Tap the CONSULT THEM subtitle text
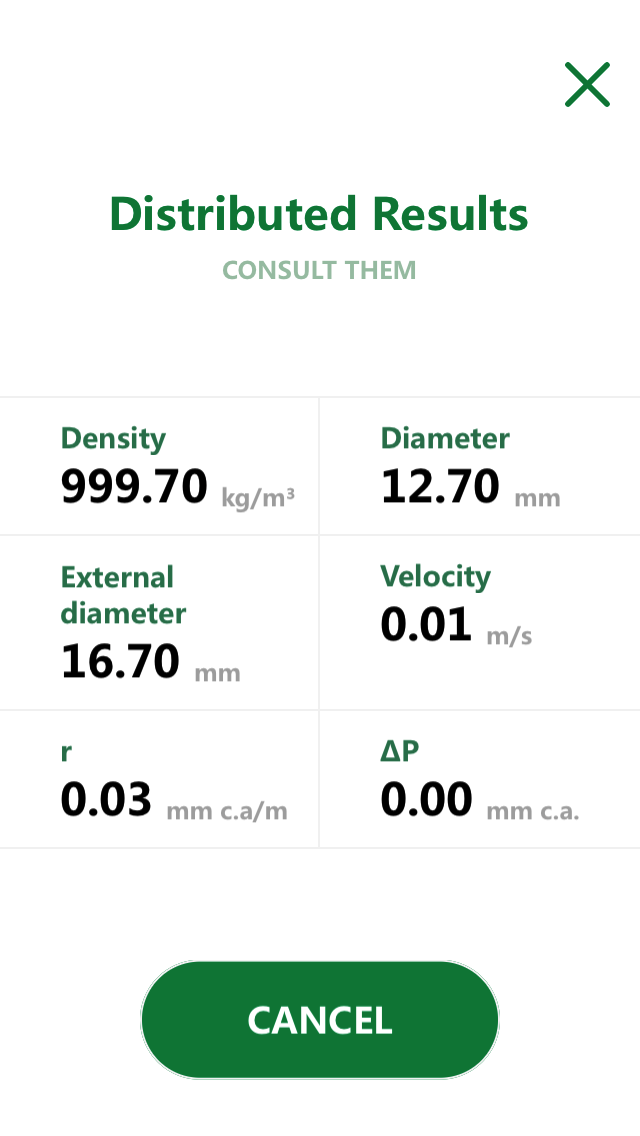The height and width of the screenshot is (1136, 640). (x=319, y=270)
